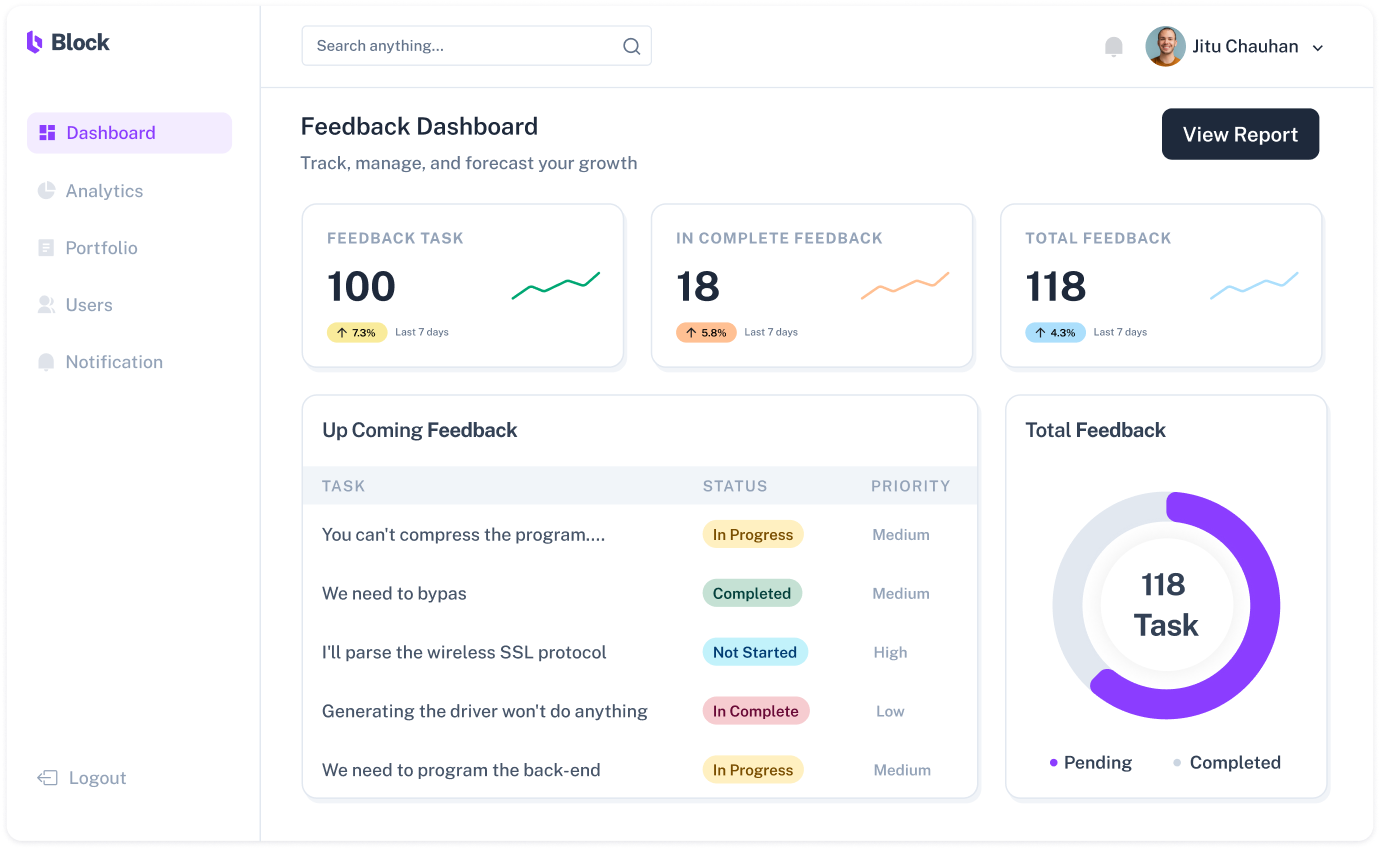Open the Analytics menu item

[x=104, y=191]
